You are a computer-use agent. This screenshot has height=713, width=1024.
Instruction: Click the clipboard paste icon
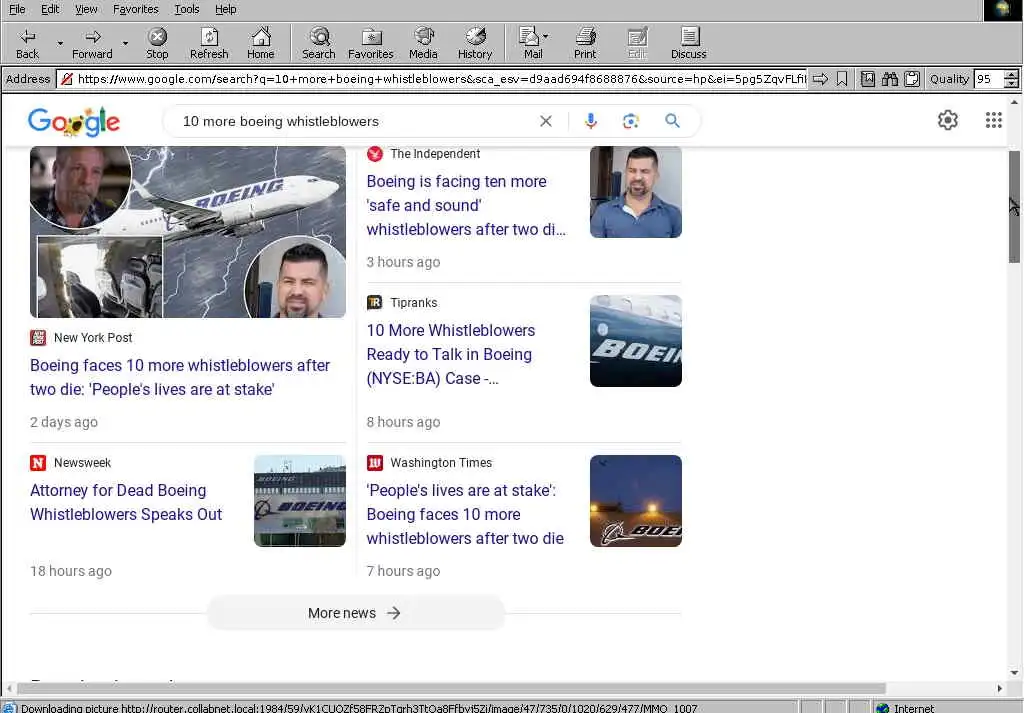click(912, 79)
